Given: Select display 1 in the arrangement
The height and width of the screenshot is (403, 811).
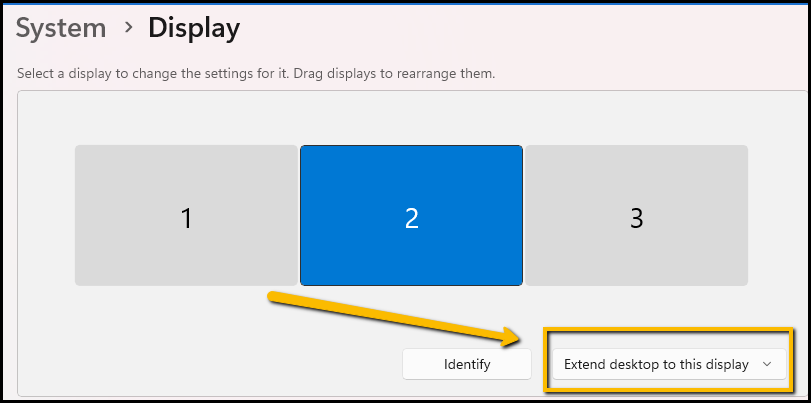Looking at the screenshot, I should (186, 215).
